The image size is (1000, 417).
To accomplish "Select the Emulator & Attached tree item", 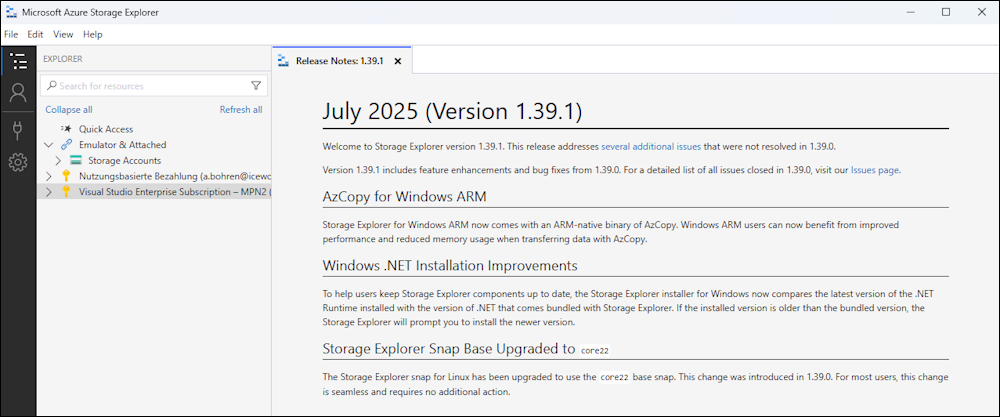I will click(154, 145).
